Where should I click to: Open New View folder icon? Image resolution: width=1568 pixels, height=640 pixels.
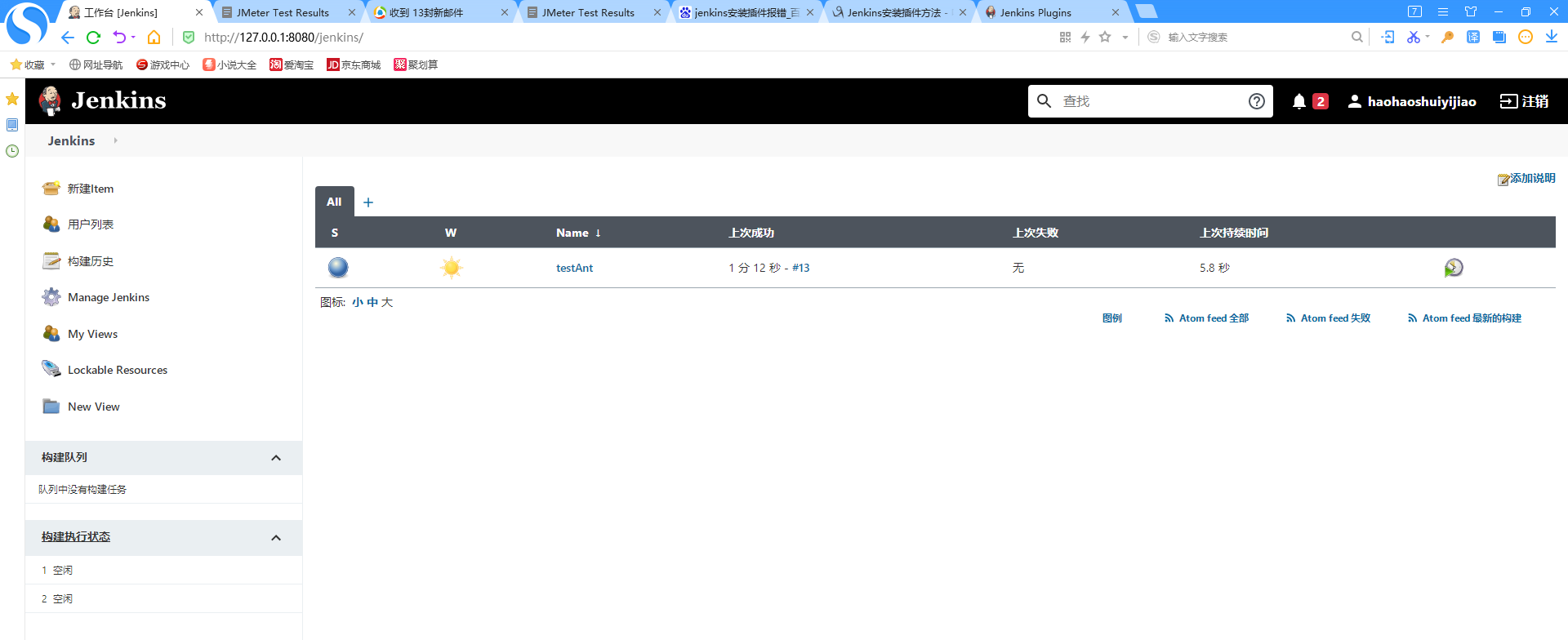[x=51, y=407]
